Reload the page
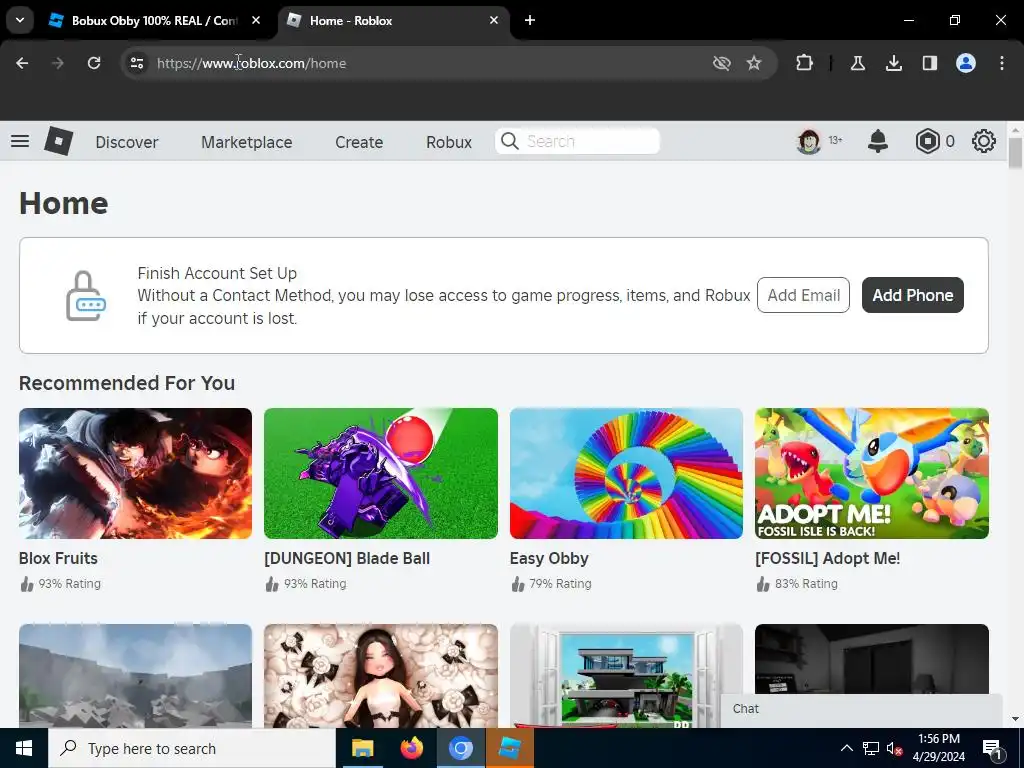The width and height of the screenshot is (1024, 768). 94,63
